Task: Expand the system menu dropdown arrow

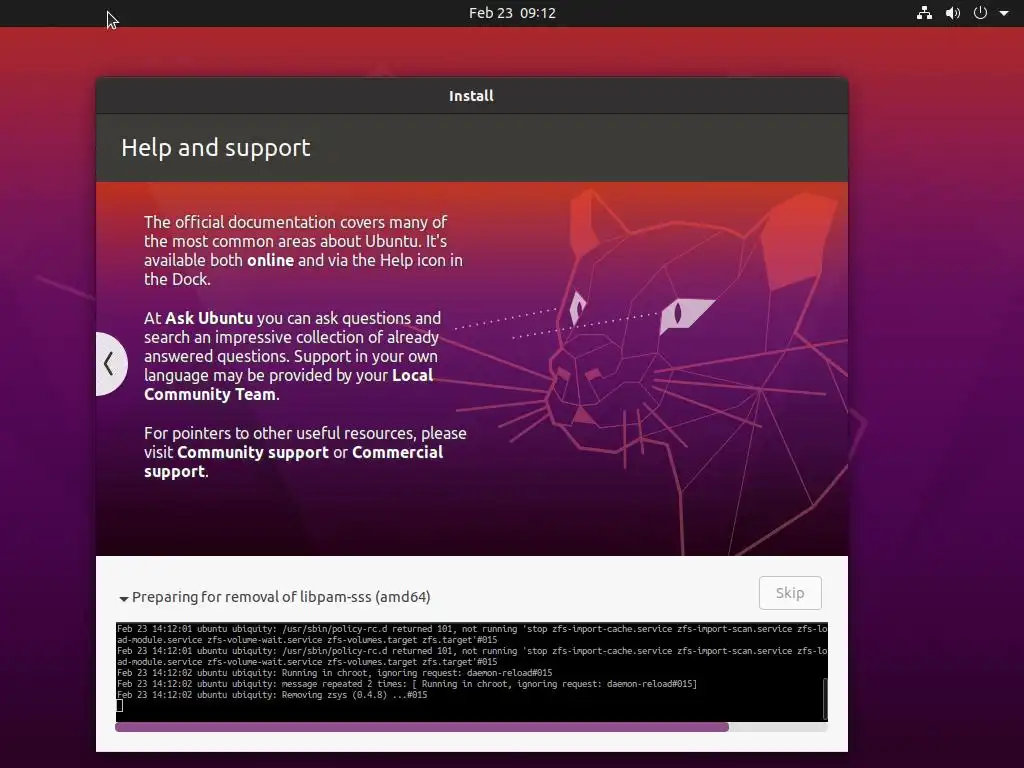Action: coord(1004,13)
